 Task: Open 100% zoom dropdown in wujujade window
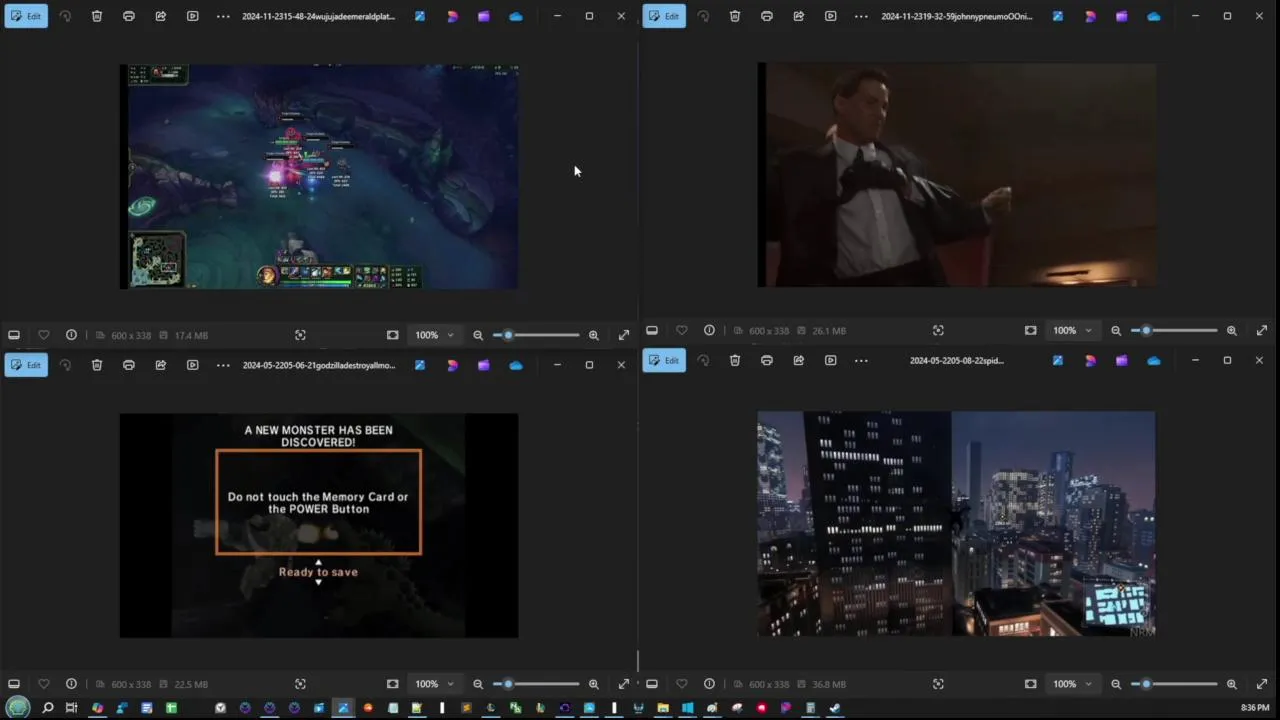[x=435, y=335]
